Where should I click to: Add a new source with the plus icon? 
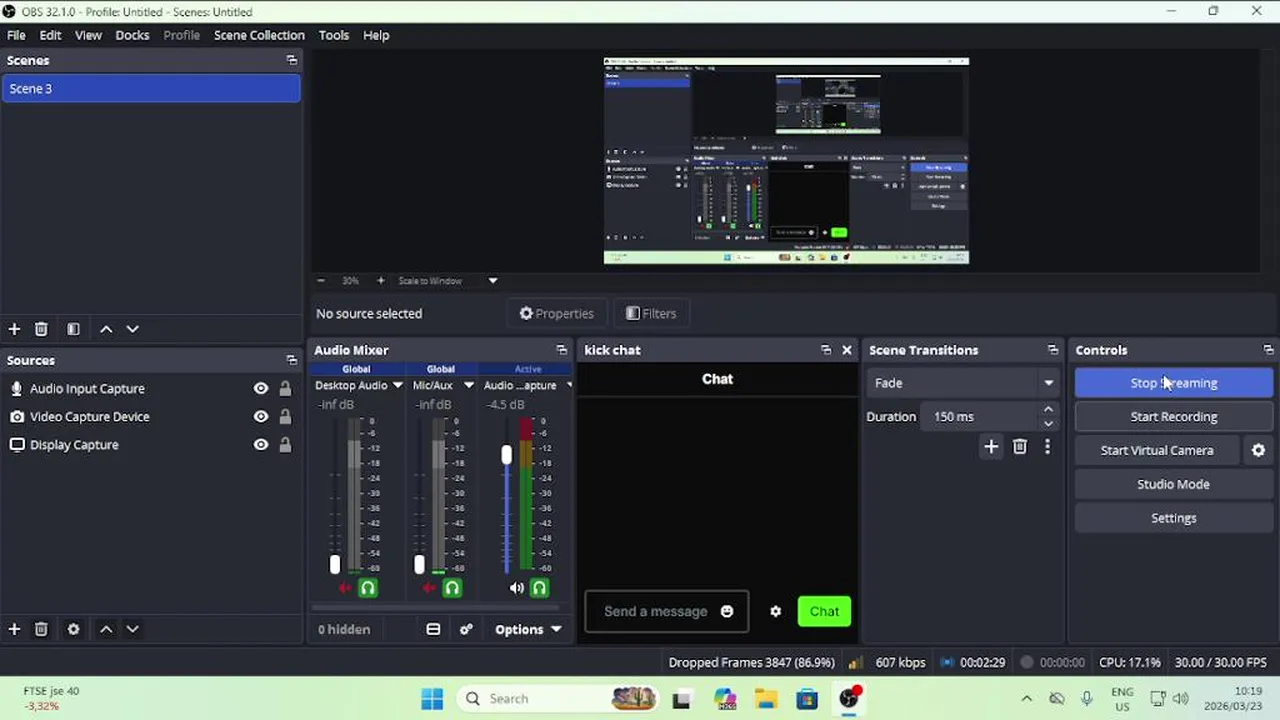click(14, 629)
